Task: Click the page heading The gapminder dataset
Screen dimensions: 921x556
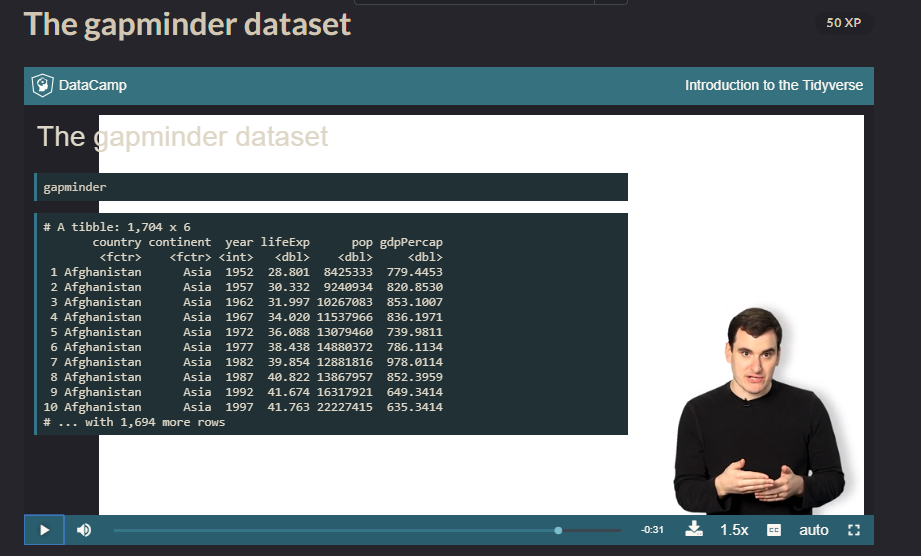Action: pos(187,24)
